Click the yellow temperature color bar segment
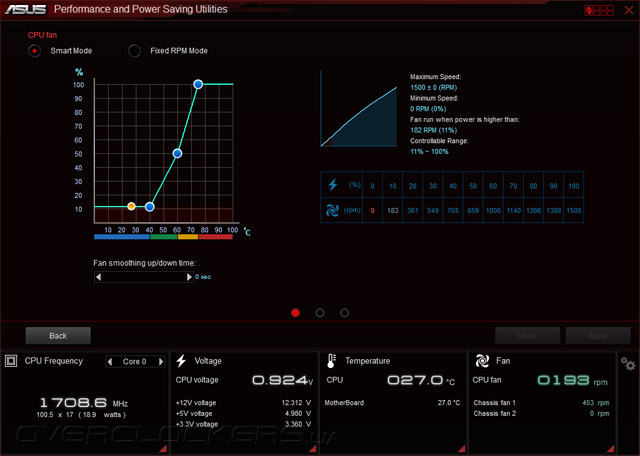 coord(188,237)
